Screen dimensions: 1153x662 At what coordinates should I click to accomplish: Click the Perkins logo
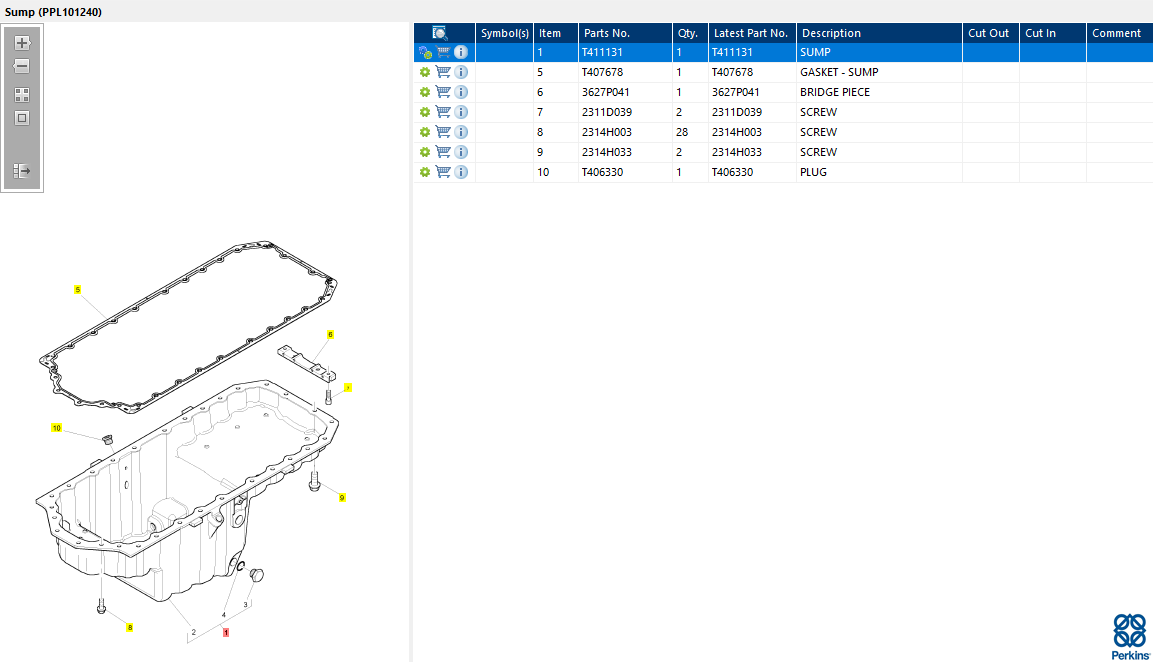1130,637
